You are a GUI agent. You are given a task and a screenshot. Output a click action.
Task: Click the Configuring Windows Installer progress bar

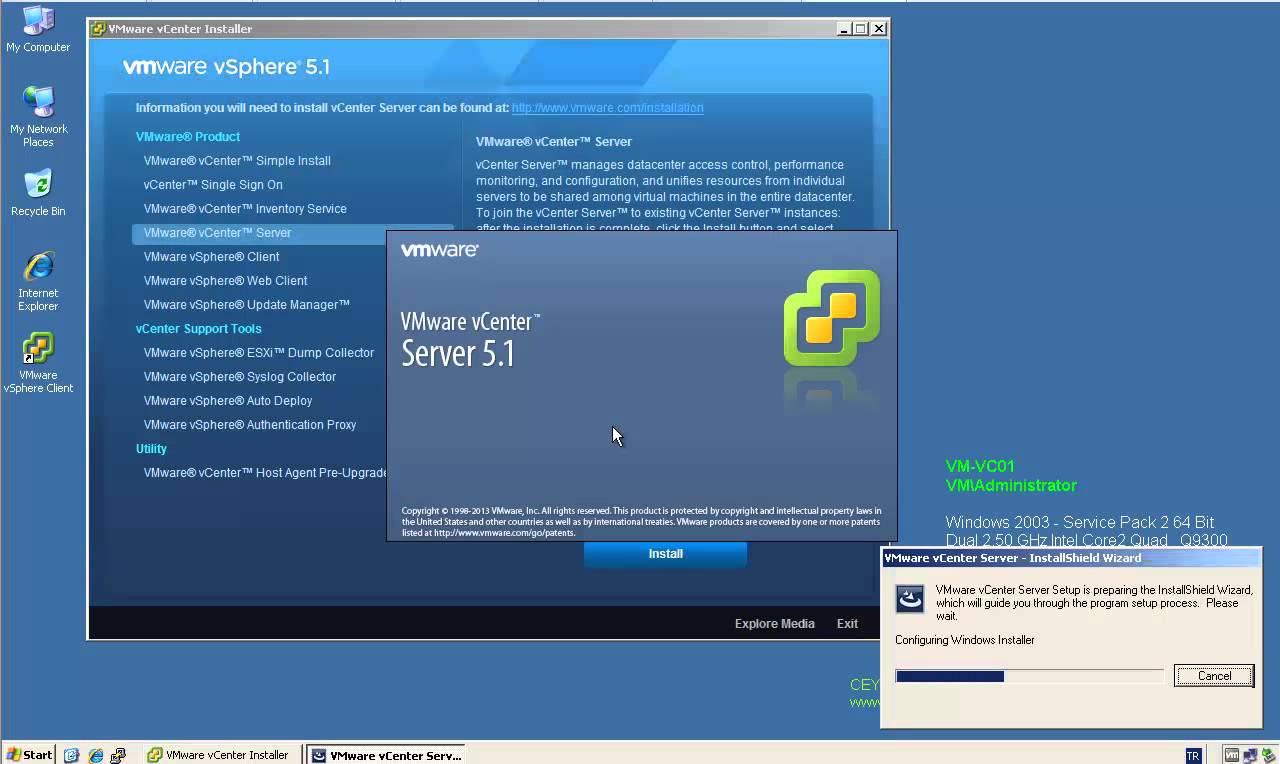tap(1029, 676)
